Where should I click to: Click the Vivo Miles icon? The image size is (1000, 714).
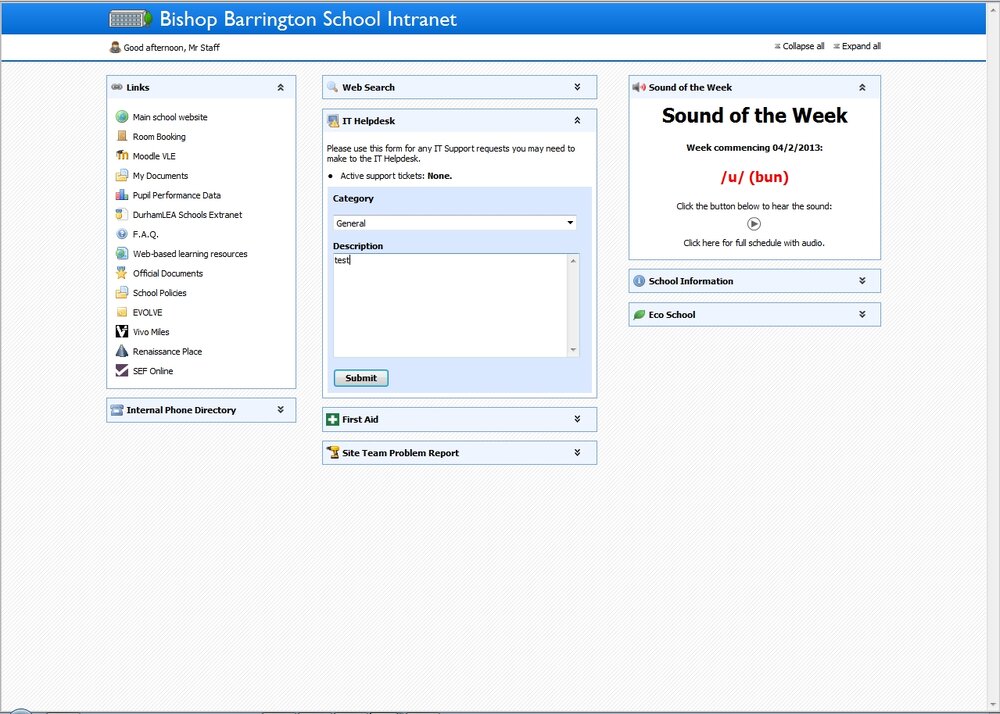click(122, 332)
